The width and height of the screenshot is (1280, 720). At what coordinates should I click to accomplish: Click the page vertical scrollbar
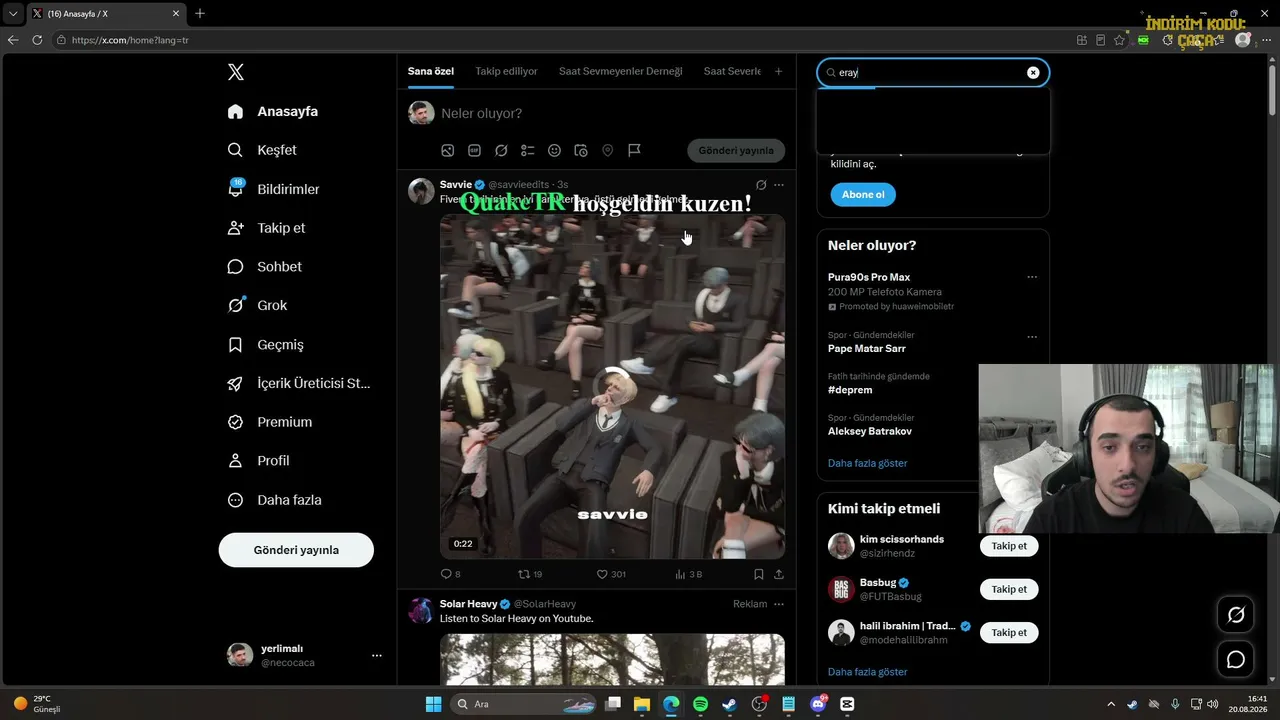[1273, 90]
